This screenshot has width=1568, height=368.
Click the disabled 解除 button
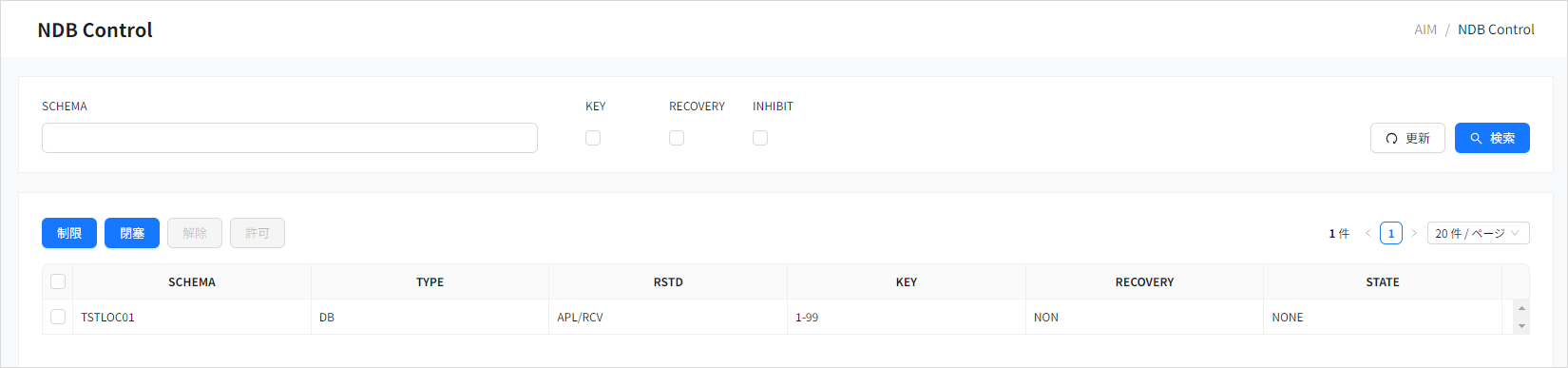click(x=195, y=233)
